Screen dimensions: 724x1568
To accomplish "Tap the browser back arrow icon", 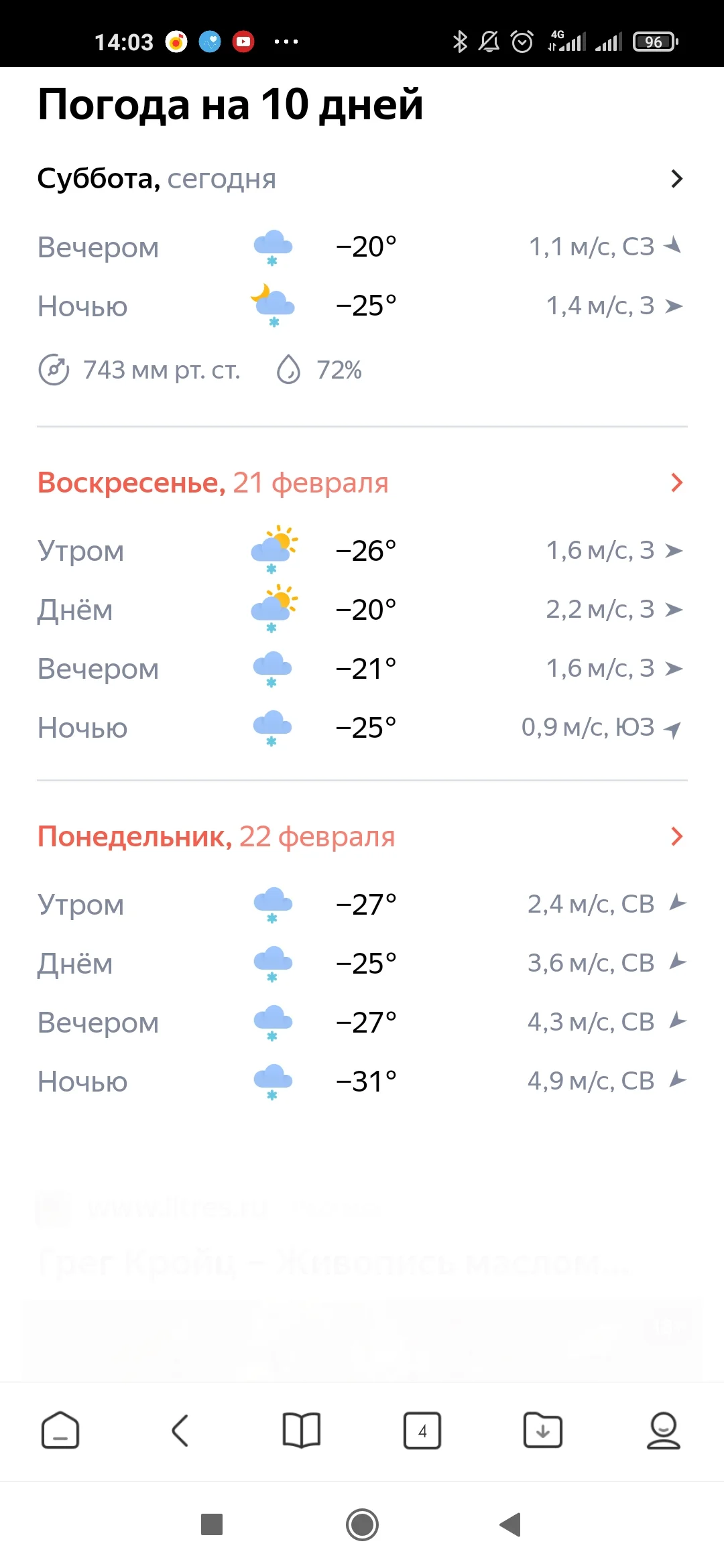I will click(181, 1427).
